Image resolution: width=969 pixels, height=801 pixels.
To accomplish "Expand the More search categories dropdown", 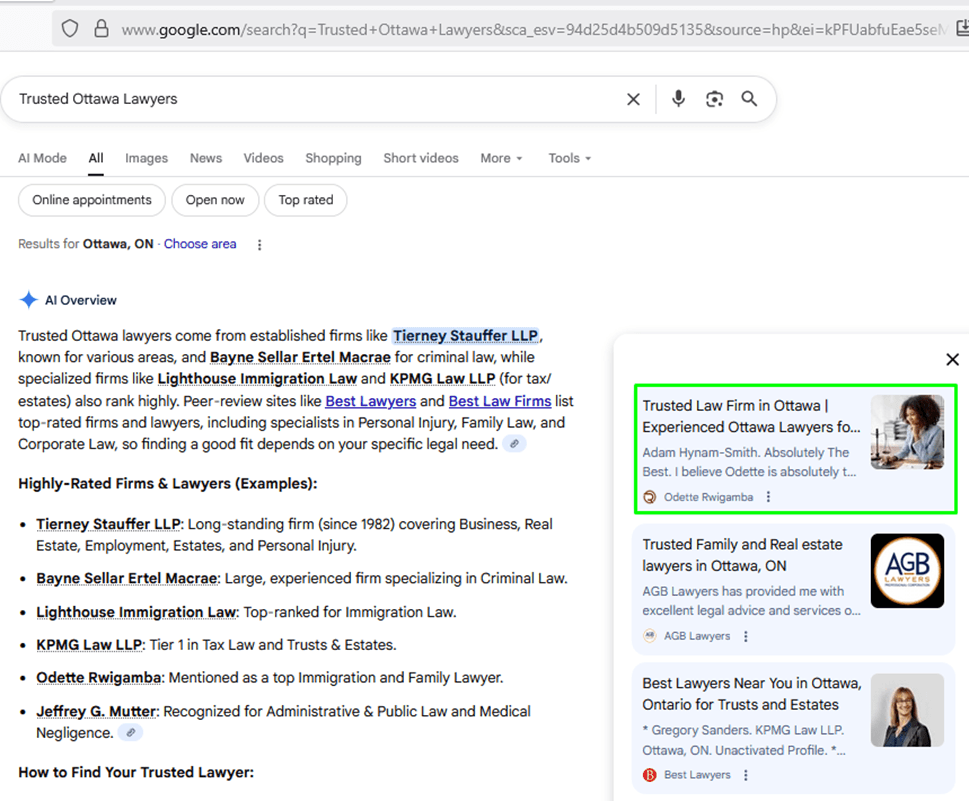I will 501,158.
